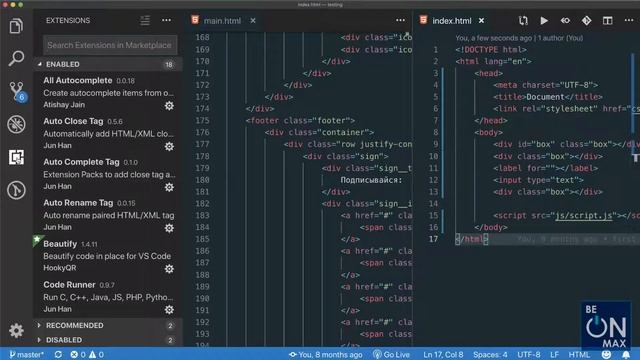Image resolution: width=640 pixels, height=360 pixels.
Task: Expand the DISABLED extensions section
Action: tap(108, 340)
